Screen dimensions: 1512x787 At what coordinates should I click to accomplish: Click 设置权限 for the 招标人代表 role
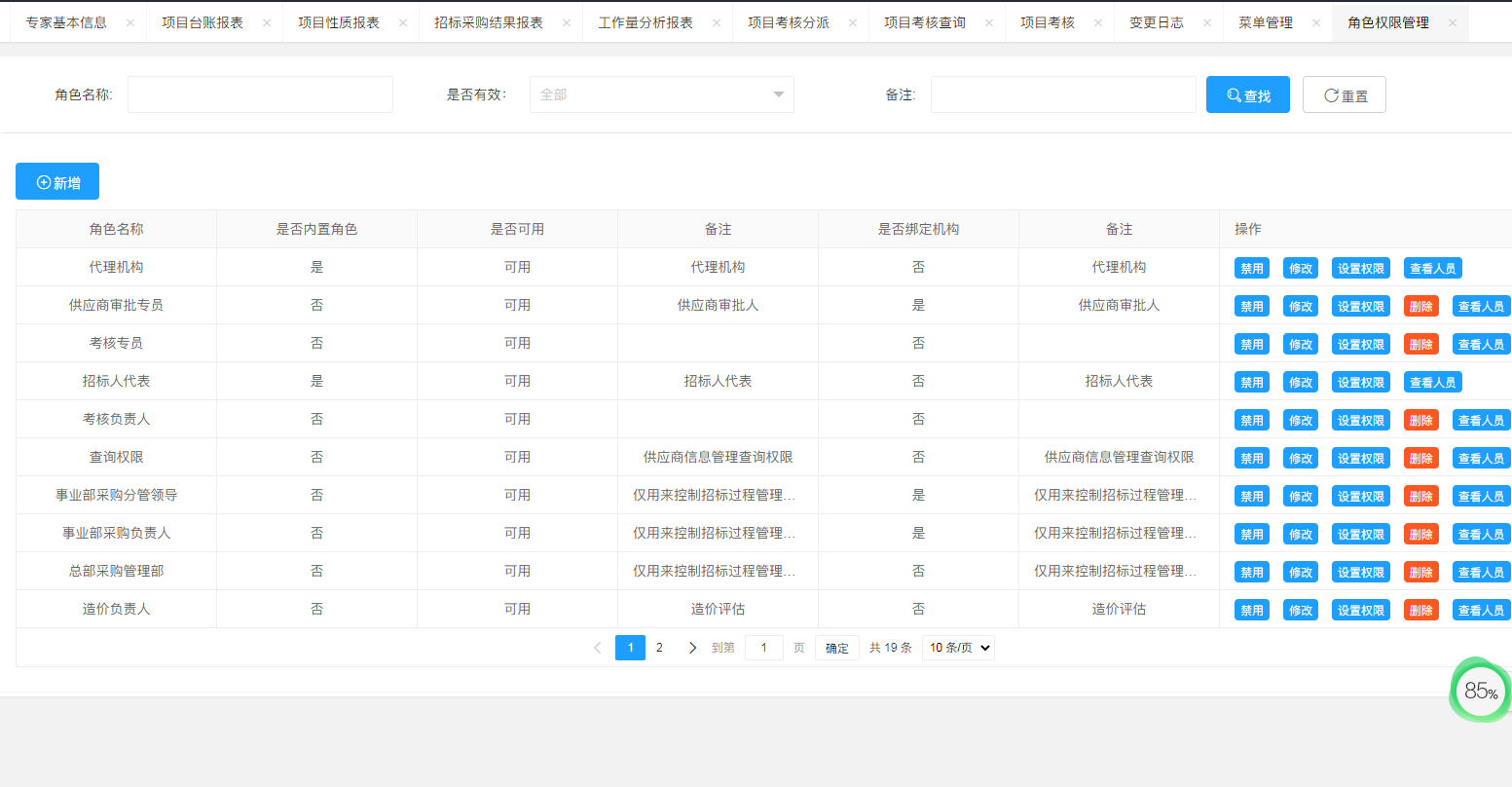pyautogui.click(x=1360, y=381)
